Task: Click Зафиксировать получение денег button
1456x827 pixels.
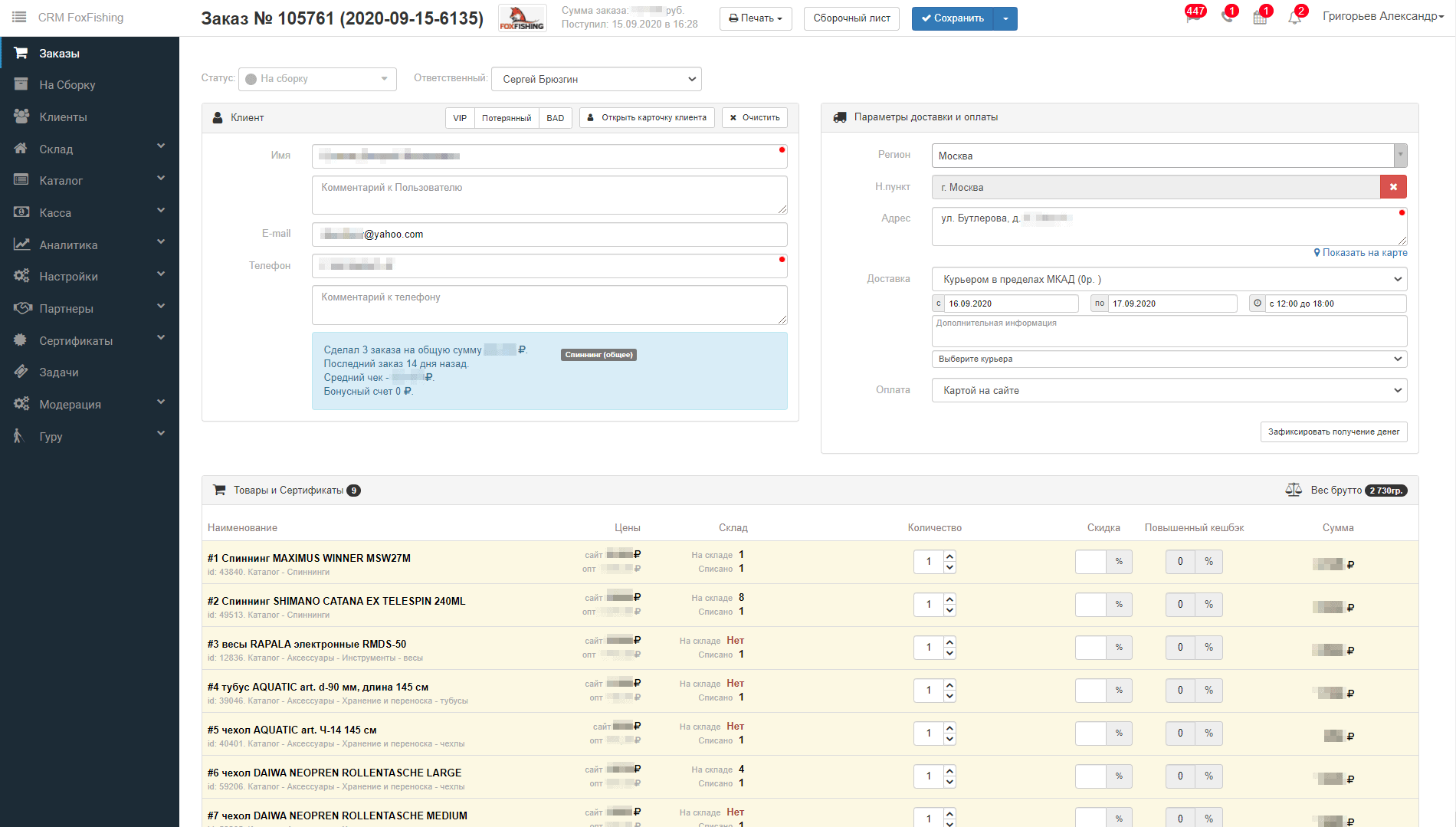Action: [x=1333, y=432]
